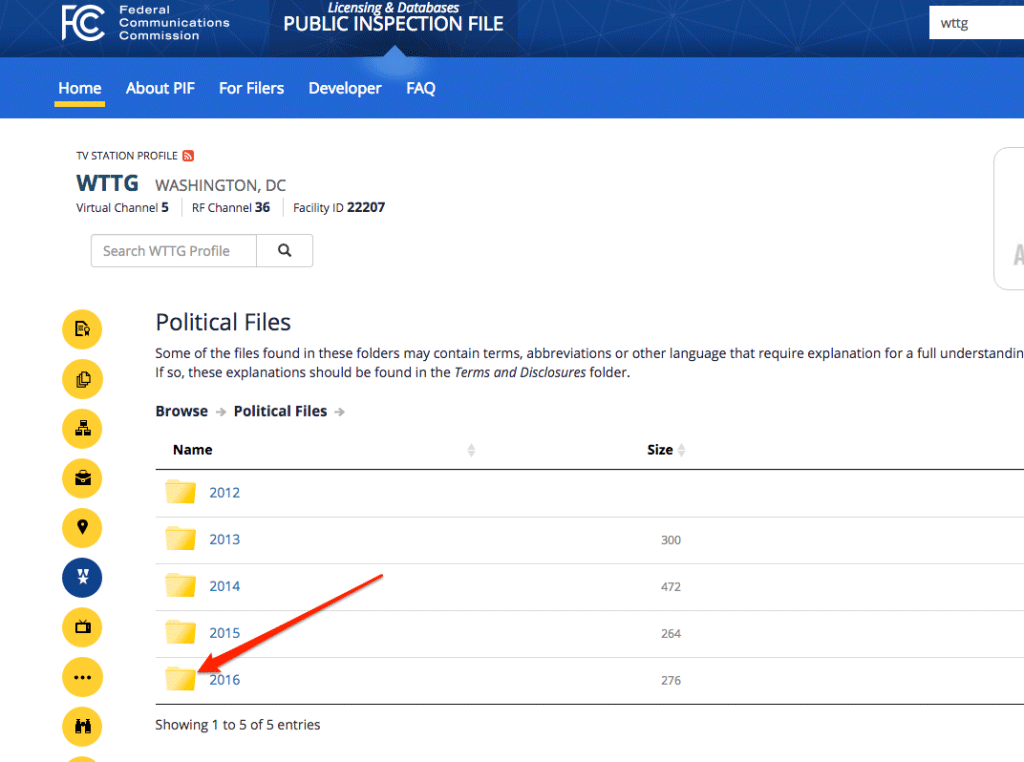1024x762 pixels.
Task: Open the Developer navigation item
Action: 345,88
